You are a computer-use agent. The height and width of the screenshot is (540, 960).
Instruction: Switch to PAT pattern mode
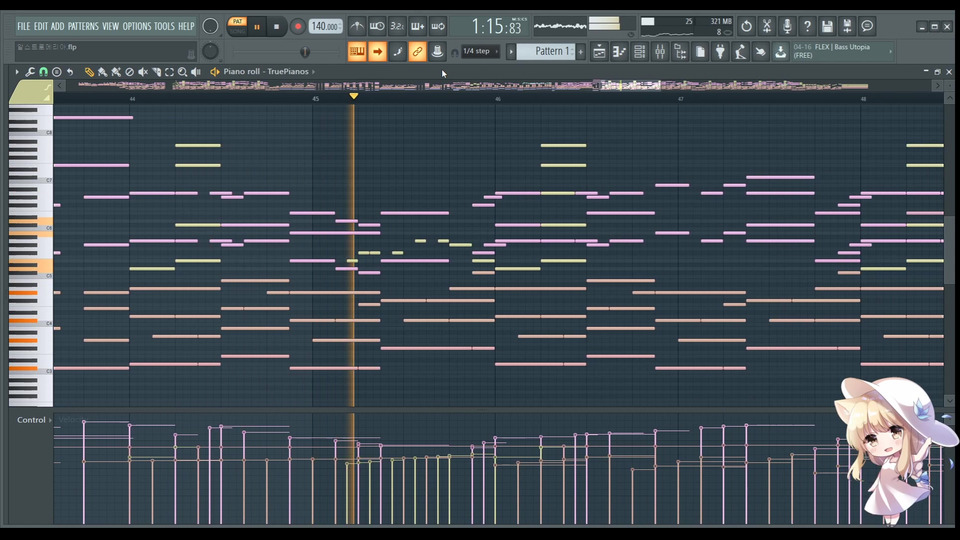(237, 21)
